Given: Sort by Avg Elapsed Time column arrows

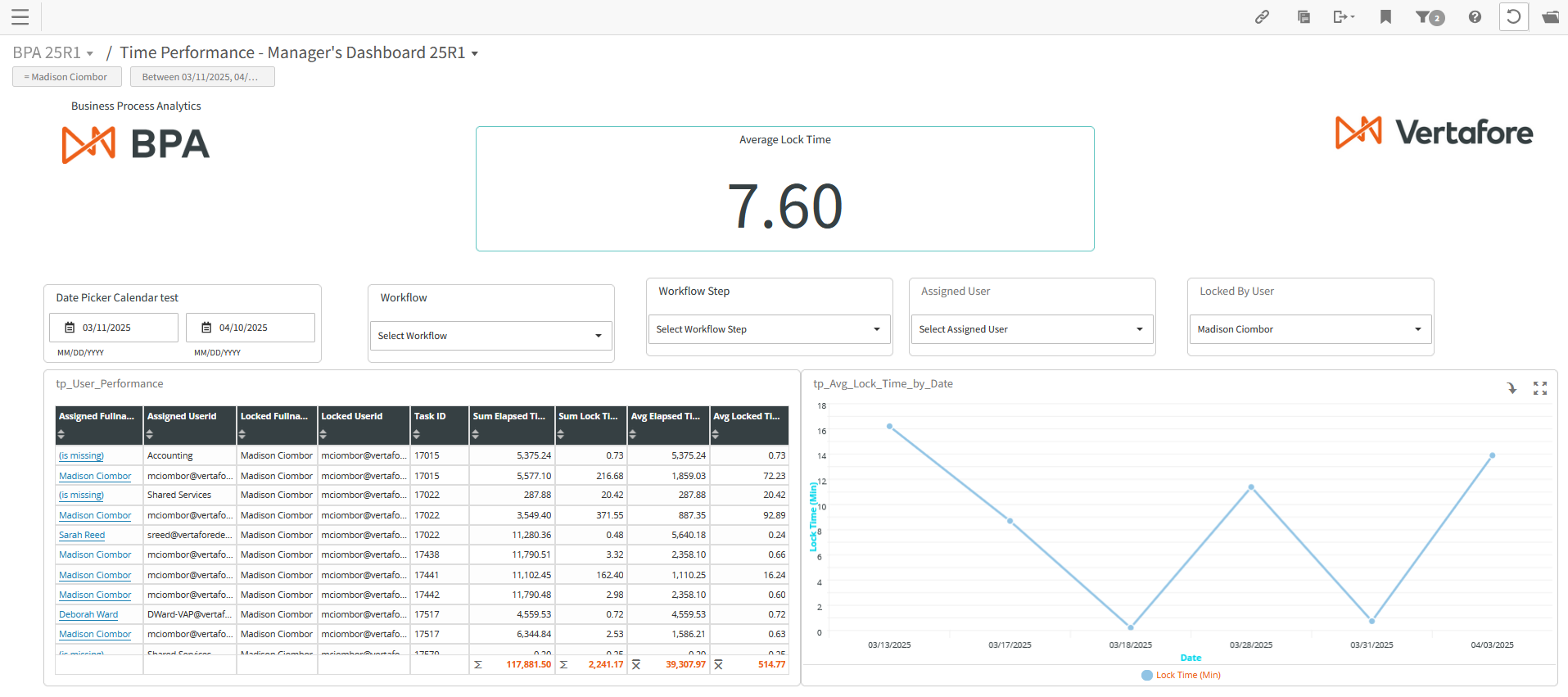Looking at the screenshot, I should click(x=633, y=434).
